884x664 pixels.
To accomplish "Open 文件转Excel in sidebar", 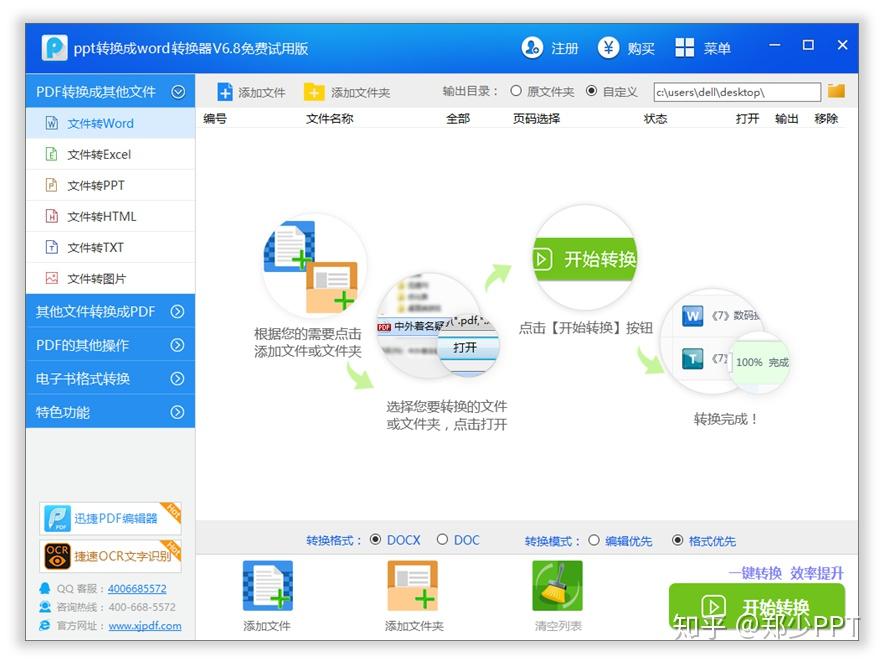I will (110, 154).
